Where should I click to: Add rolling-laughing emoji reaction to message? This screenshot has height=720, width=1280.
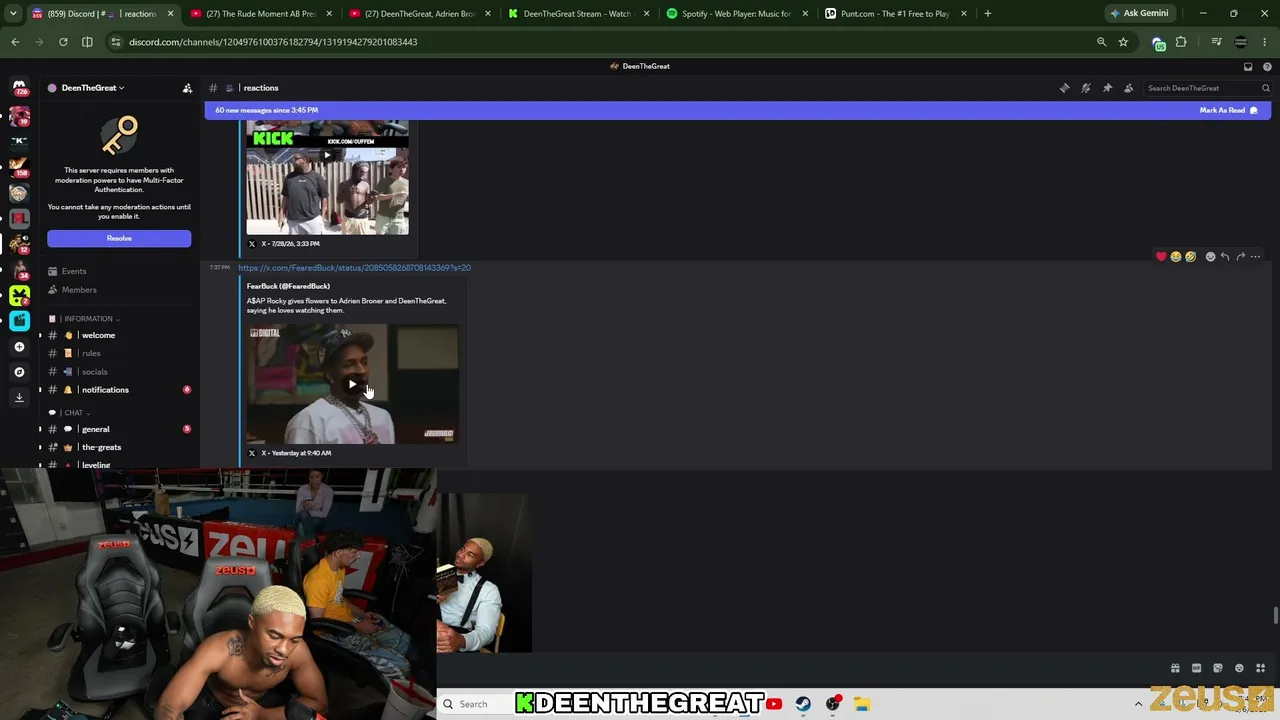(x=1190, y=257)
